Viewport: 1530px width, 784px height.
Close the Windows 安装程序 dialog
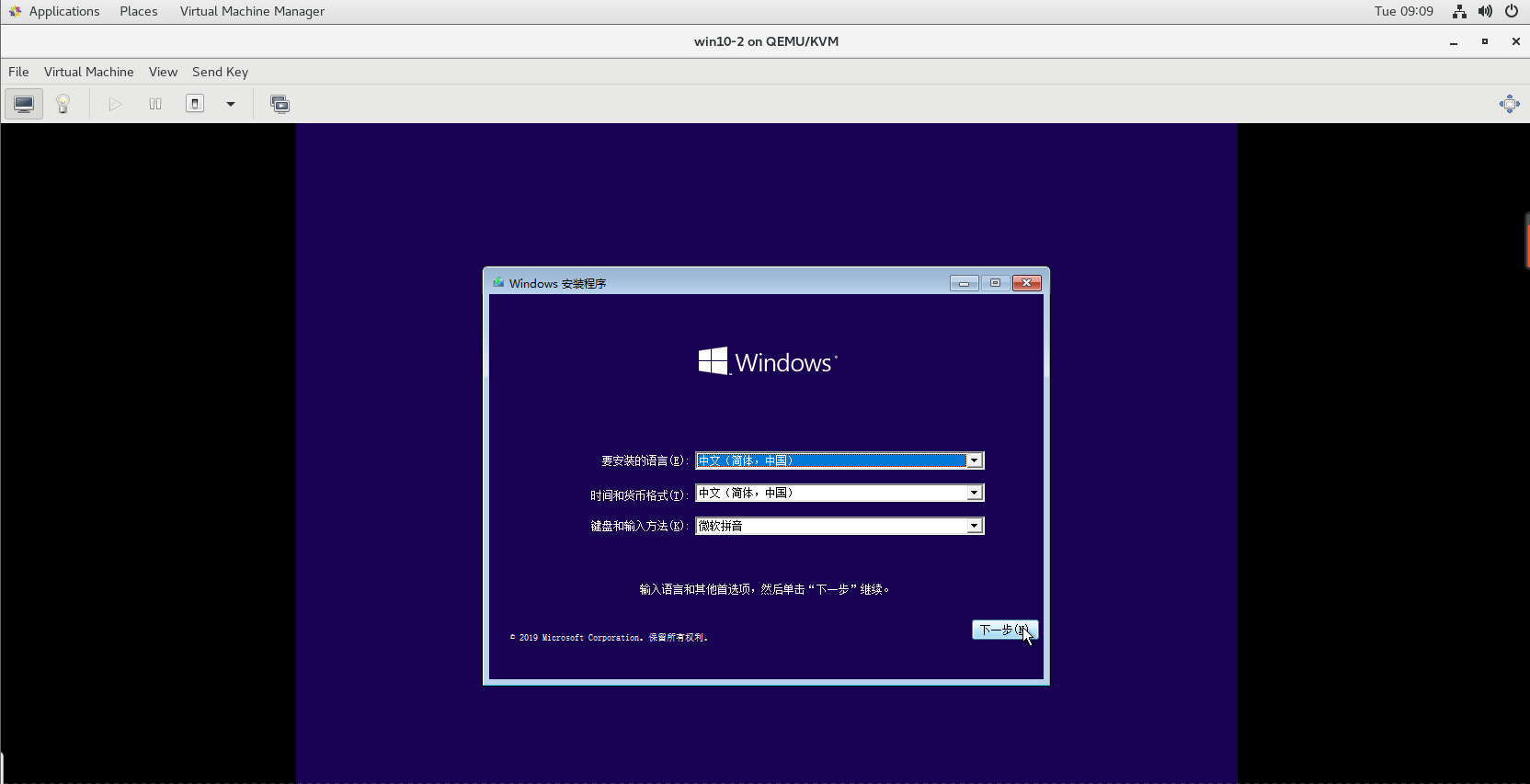coord(1027,283)
